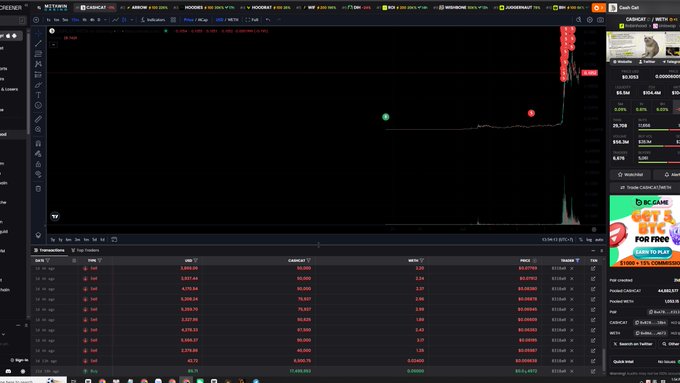The image size is (680, 383).
Task: Select the 5y range at chart bottom
Action: pyautogui.click(x=53, y=239)
